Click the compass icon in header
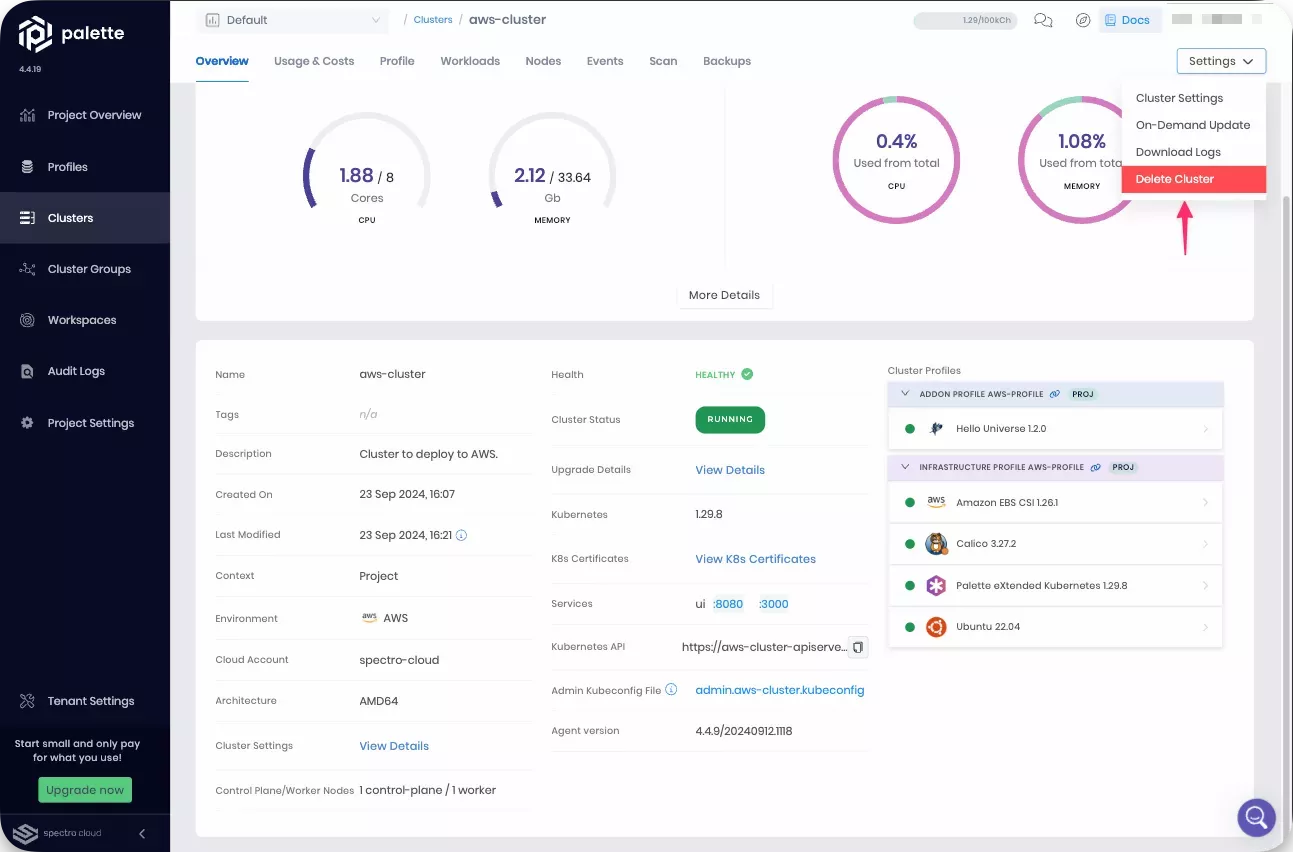The image size is (1293, 852). pos(1082,20)
